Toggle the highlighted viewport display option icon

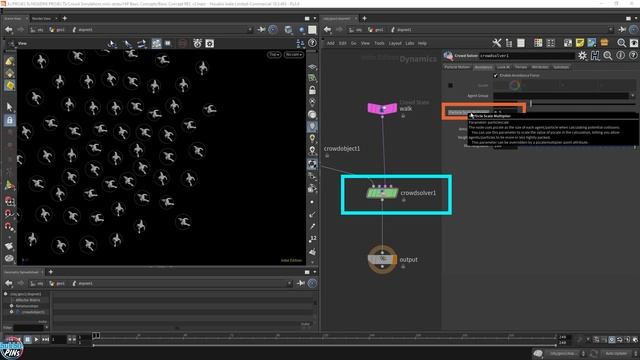click(x=156, y=43)
